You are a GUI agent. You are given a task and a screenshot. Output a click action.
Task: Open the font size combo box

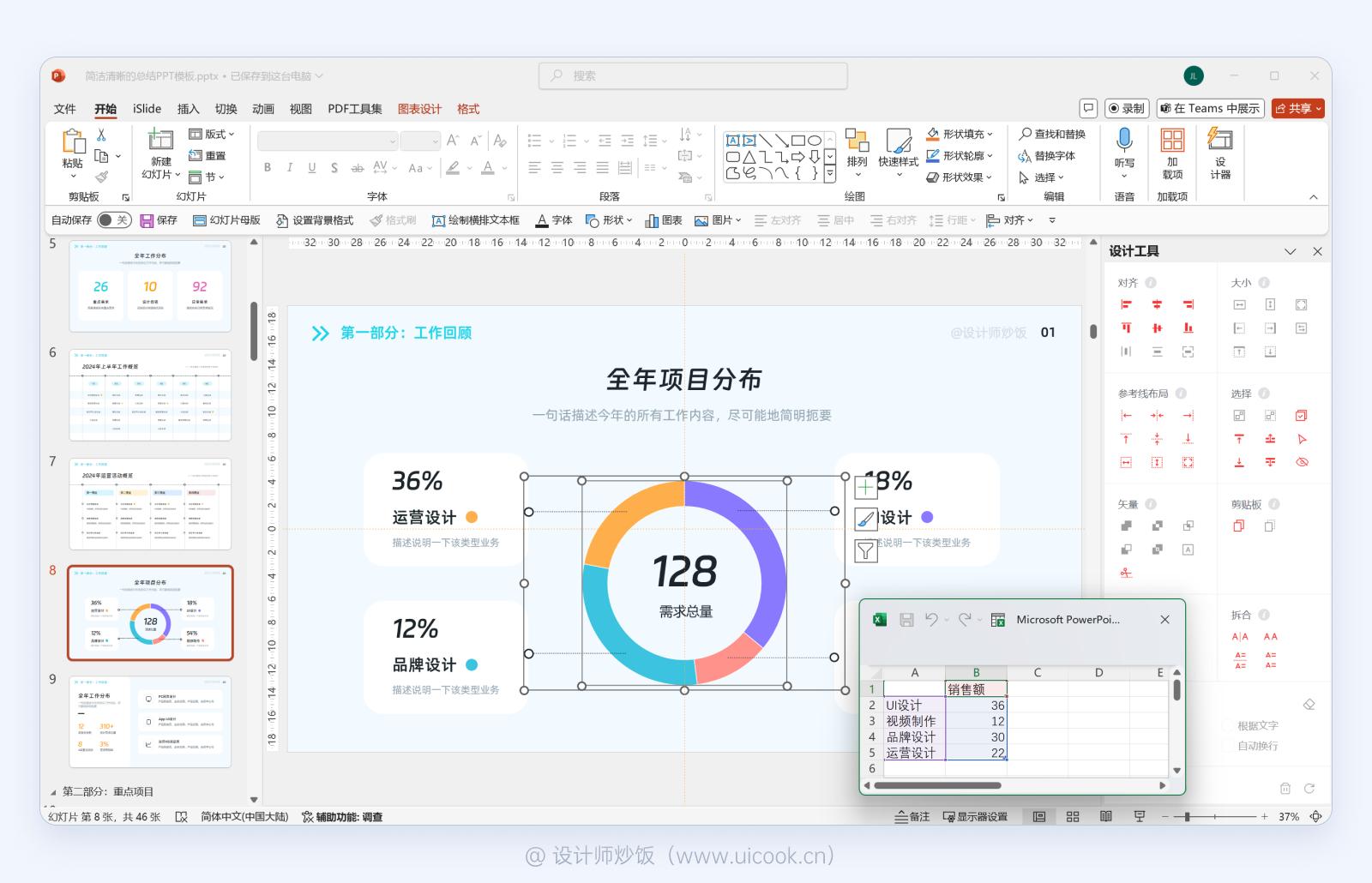click(x=420, y=141)
